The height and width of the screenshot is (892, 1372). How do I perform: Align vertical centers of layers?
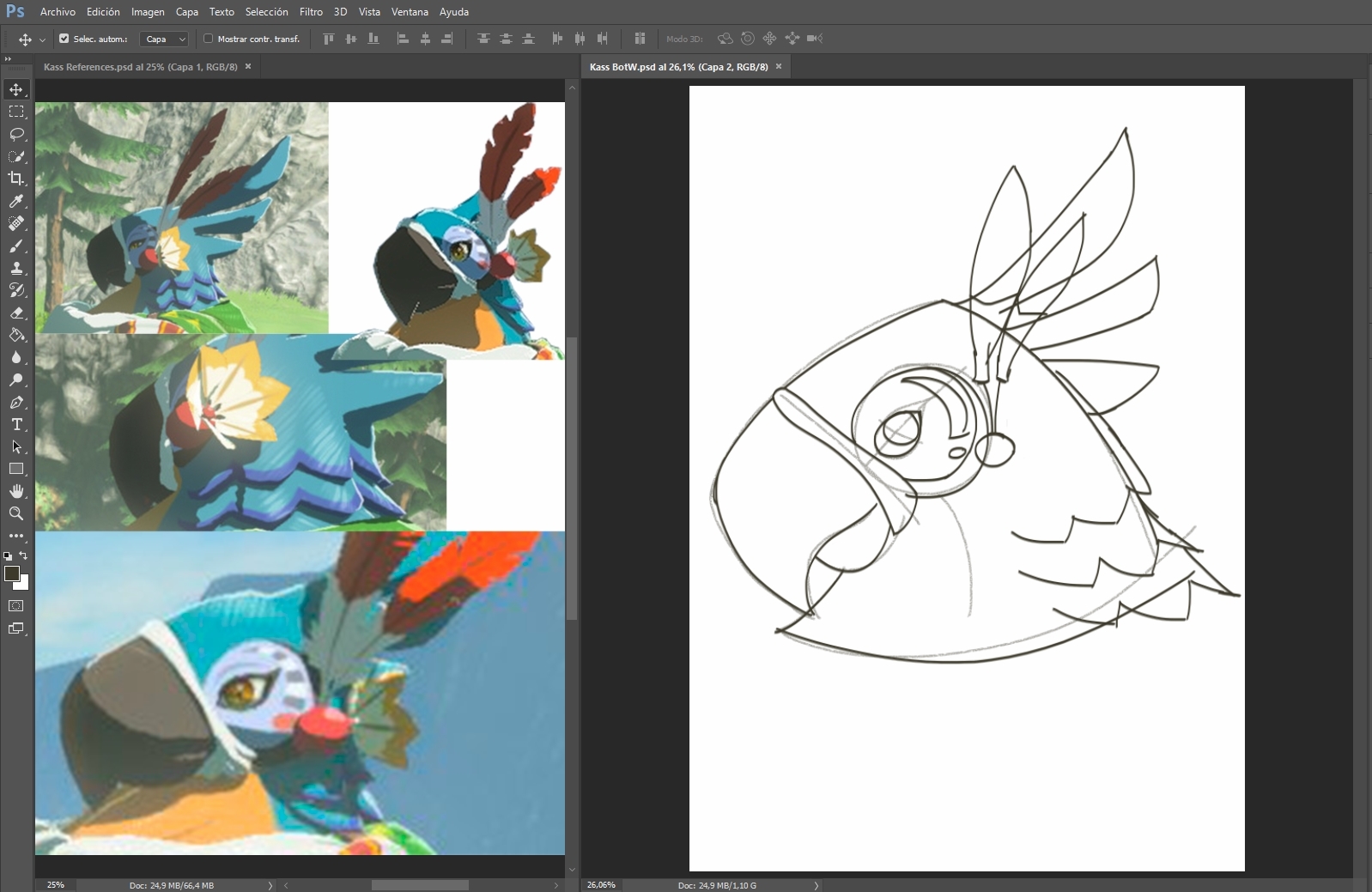[350, 39]
